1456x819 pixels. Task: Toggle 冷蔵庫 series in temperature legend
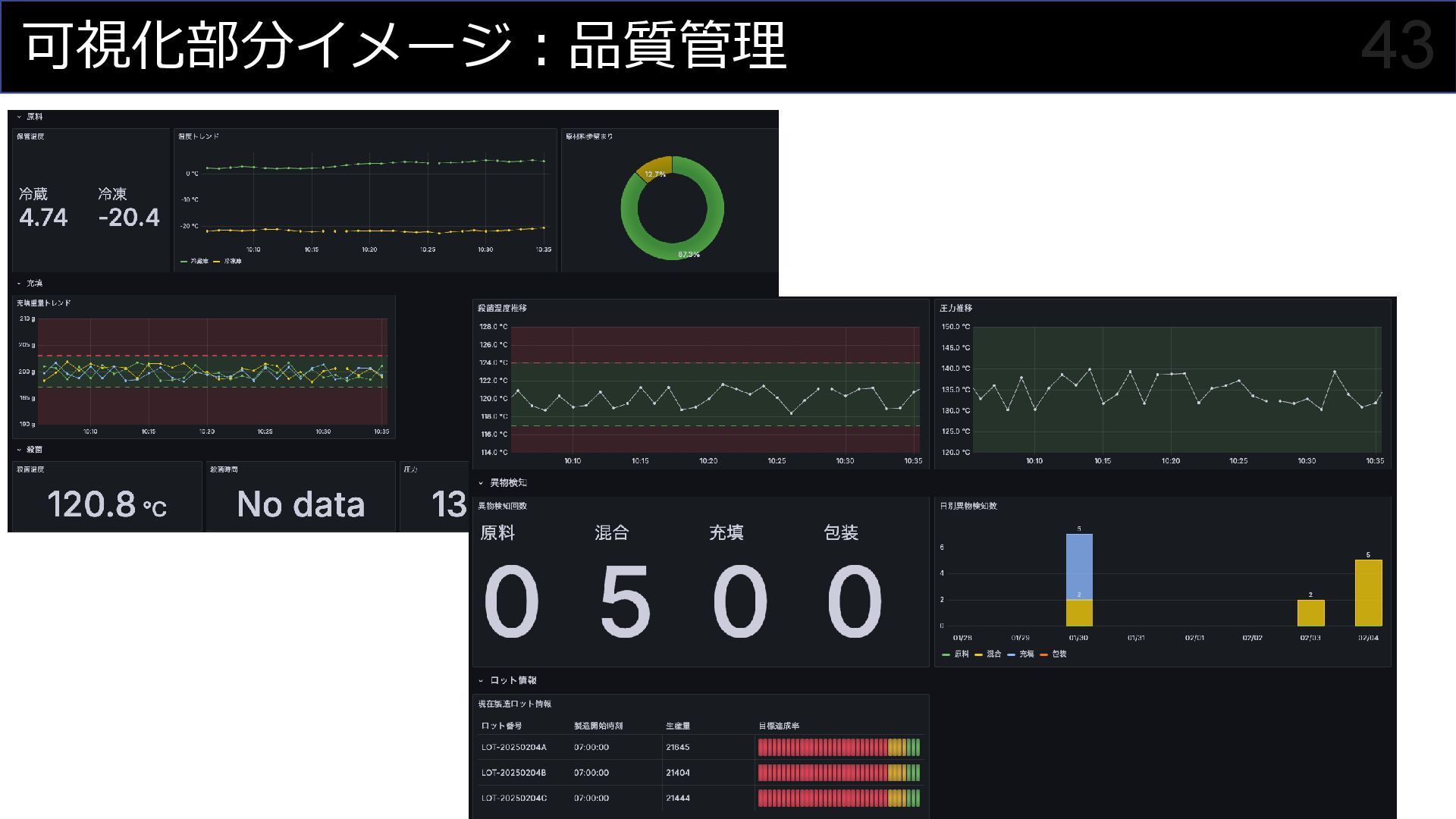199,262
